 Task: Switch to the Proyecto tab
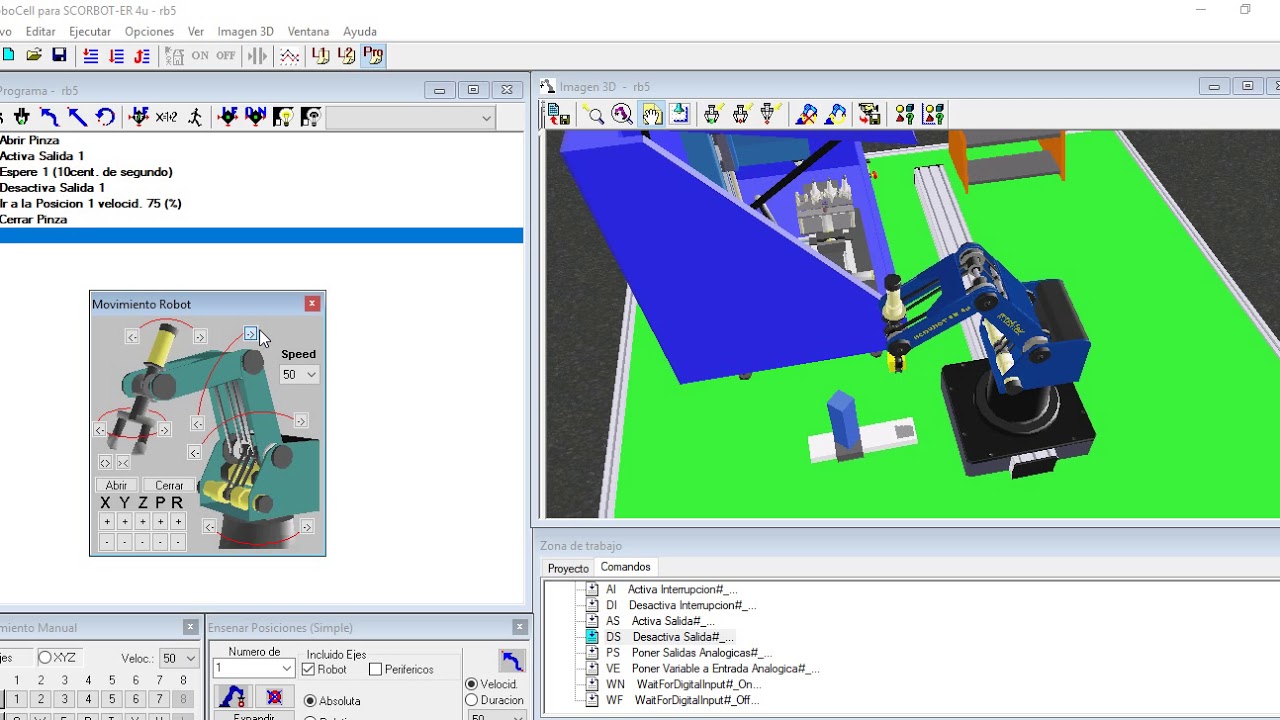(568, 568)
